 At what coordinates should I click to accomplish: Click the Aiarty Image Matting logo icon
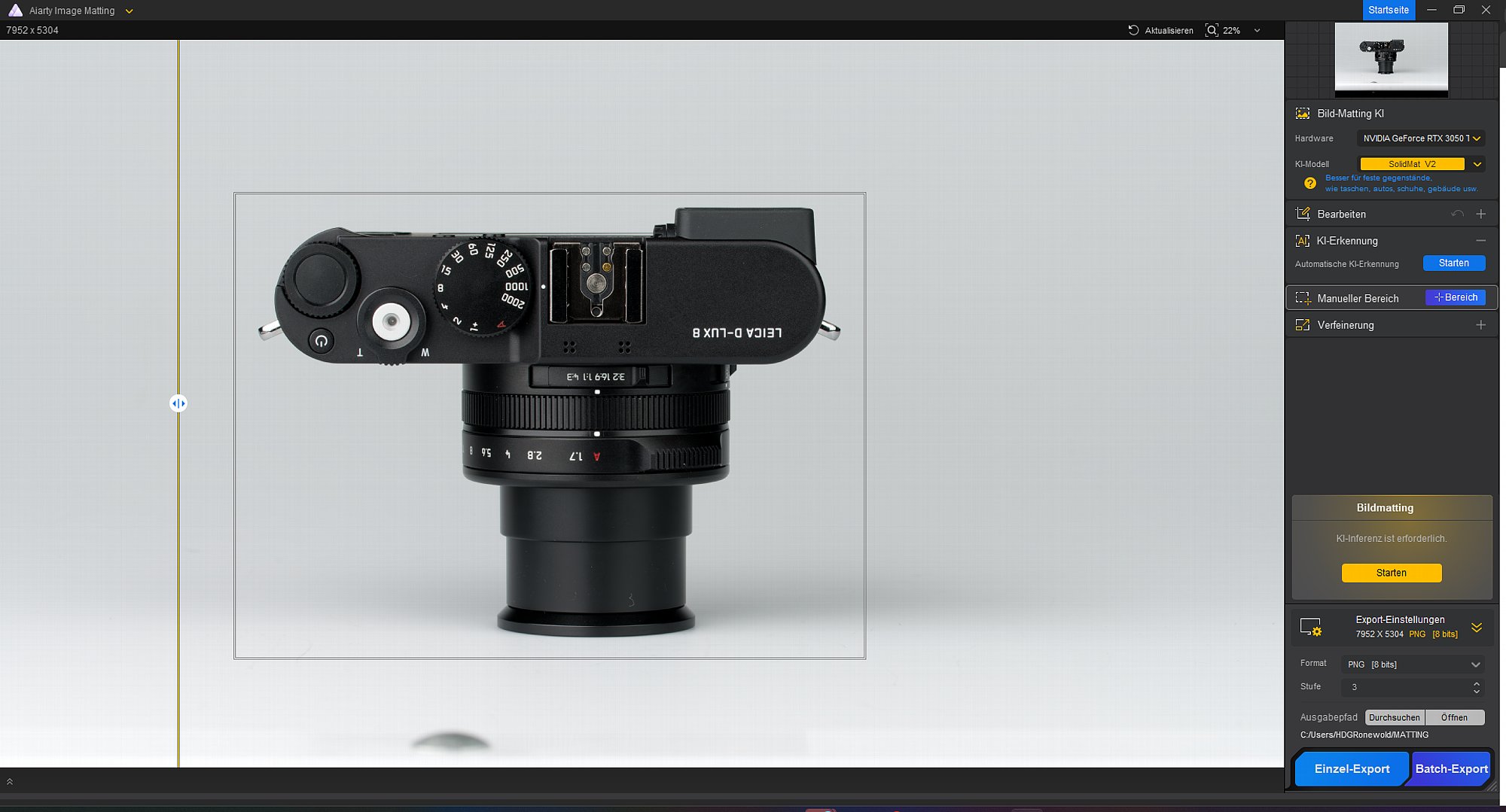15,11
